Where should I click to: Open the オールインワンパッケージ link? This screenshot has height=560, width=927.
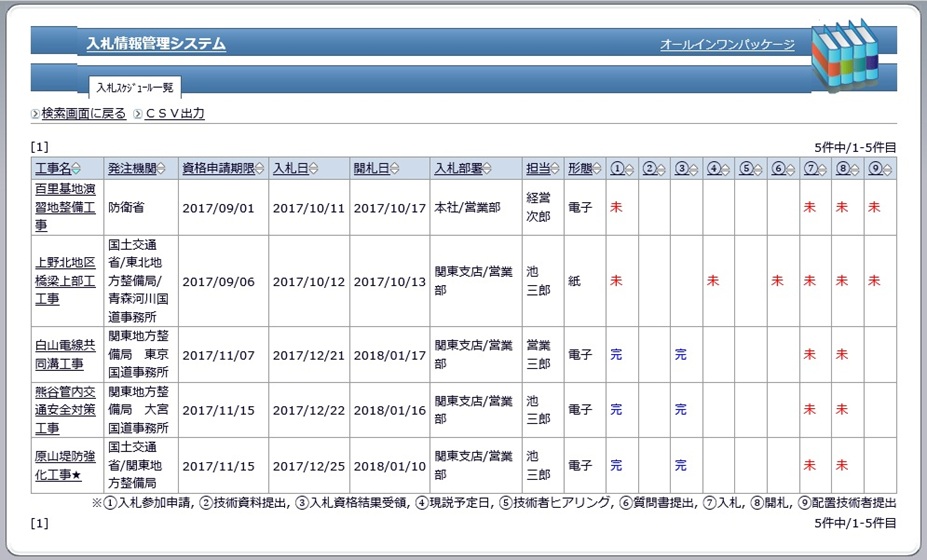[x=727, y=45]
